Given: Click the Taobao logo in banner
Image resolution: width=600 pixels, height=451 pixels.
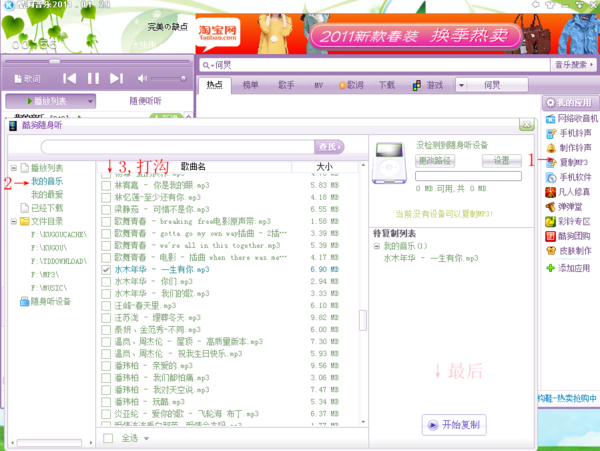Looking at the screenshot, I should pos(218,34).
